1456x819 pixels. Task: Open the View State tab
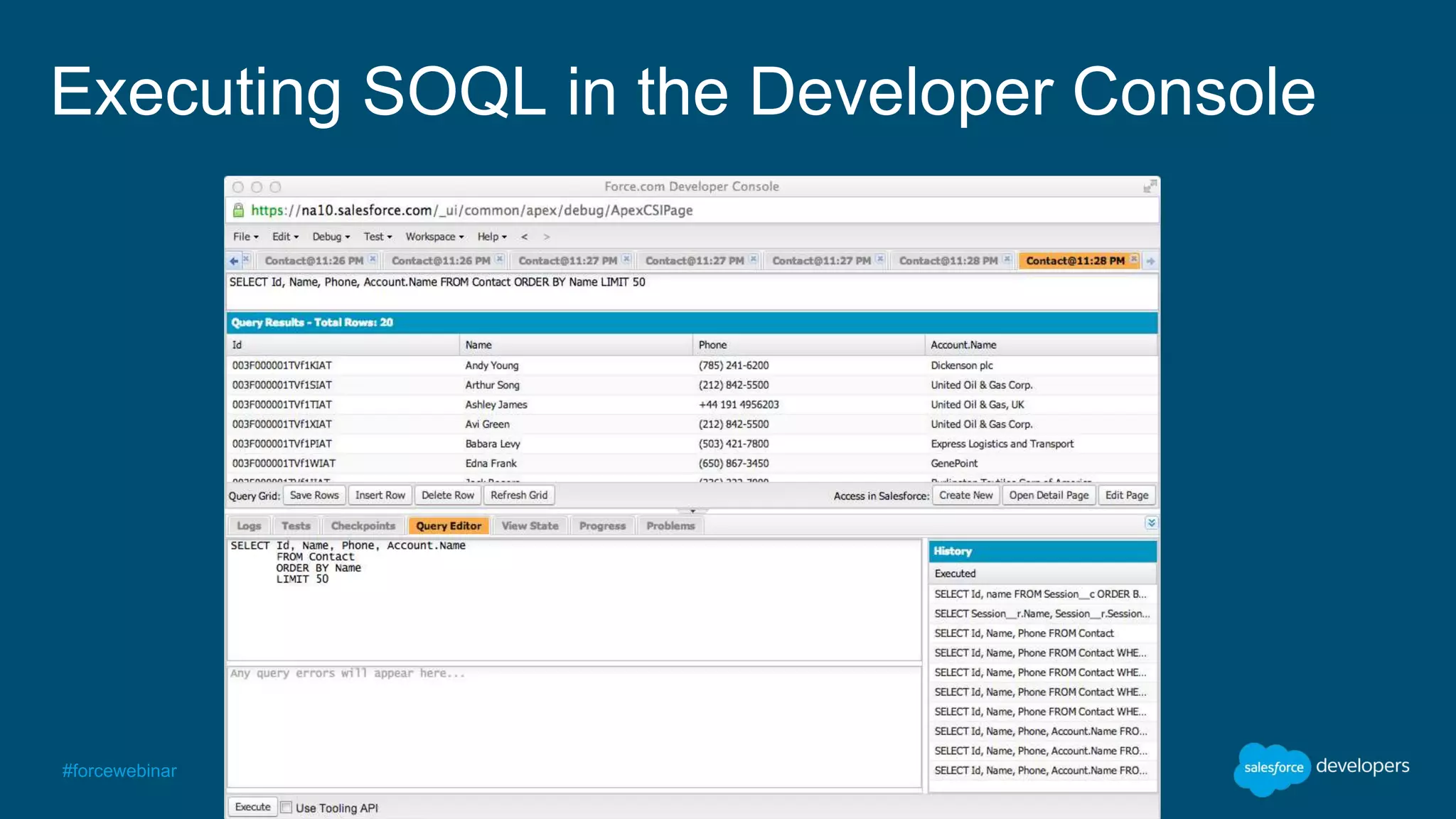coord(530,526)
